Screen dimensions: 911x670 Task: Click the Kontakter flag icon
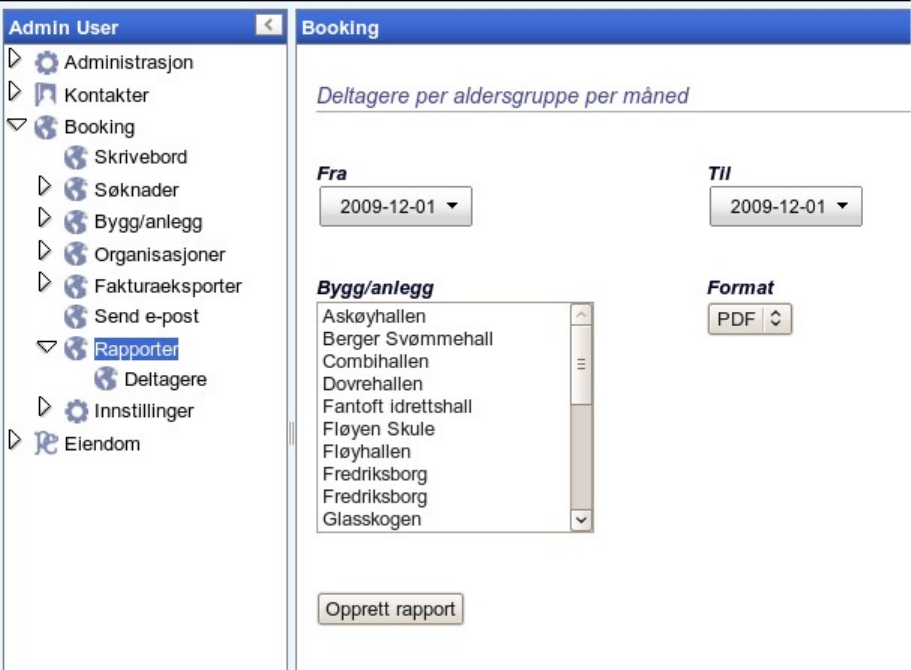47,96
